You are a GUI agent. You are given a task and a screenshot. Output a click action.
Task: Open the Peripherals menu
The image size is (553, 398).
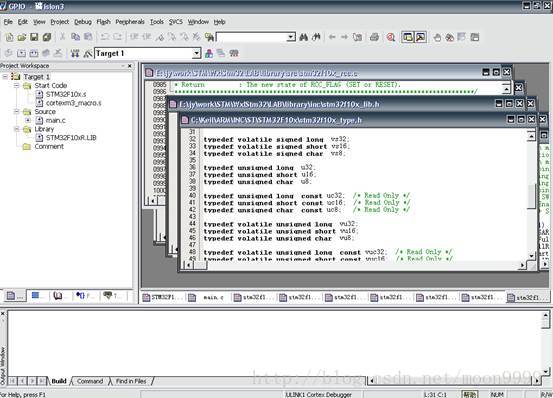pos(130,22)
